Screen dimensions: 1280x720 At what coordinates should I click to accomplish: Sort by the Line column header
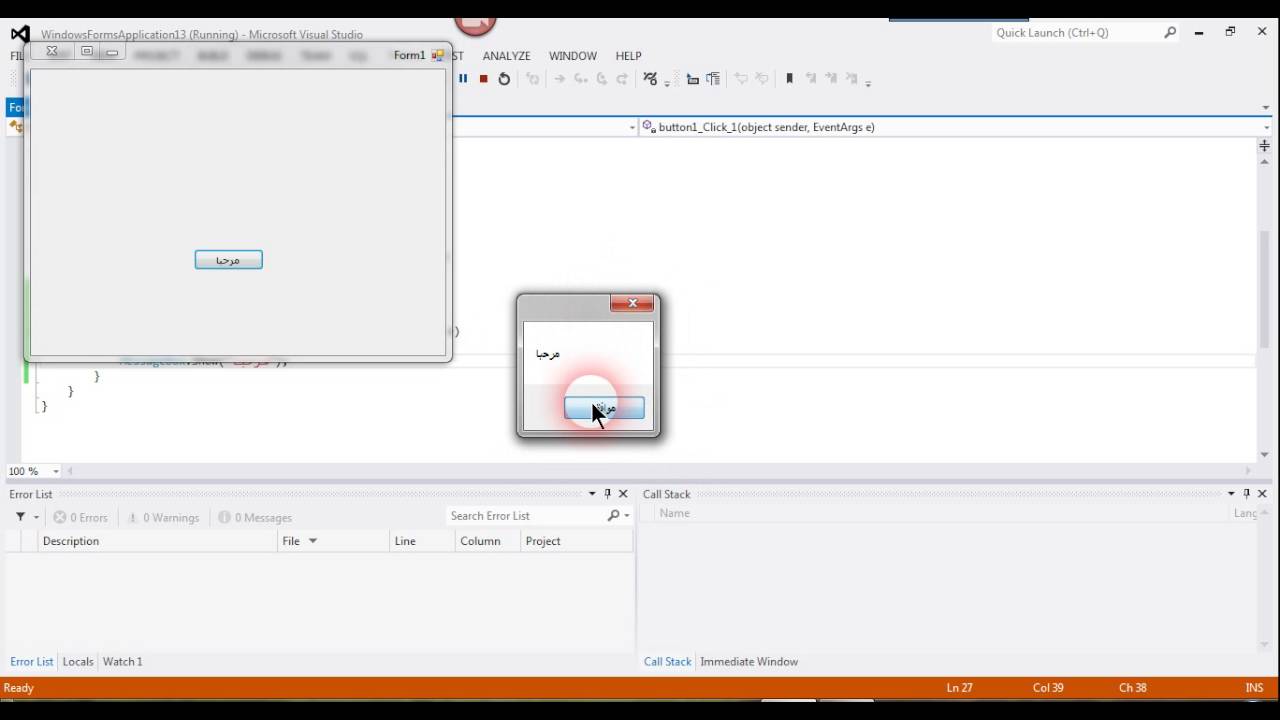pyautogui.click(x=420, y=541)
